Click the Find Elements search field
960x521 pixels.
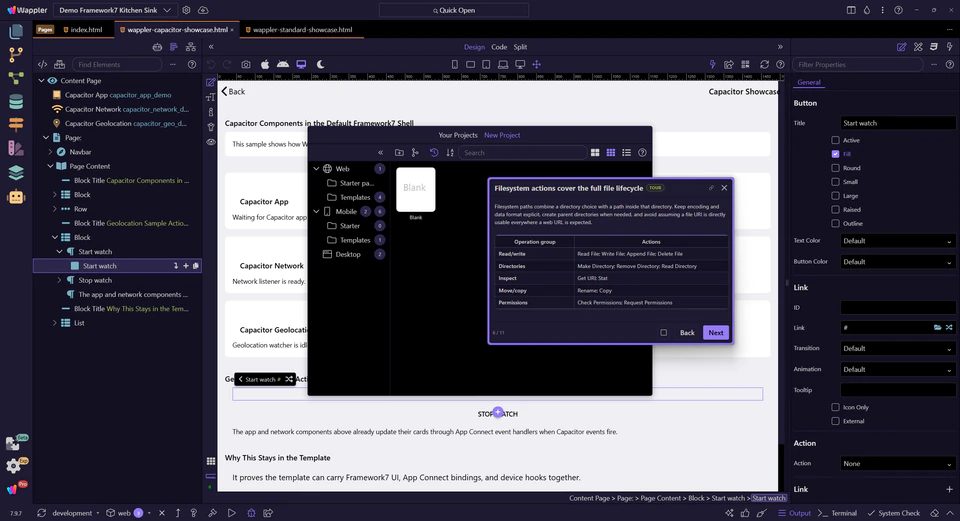(118, 64)
